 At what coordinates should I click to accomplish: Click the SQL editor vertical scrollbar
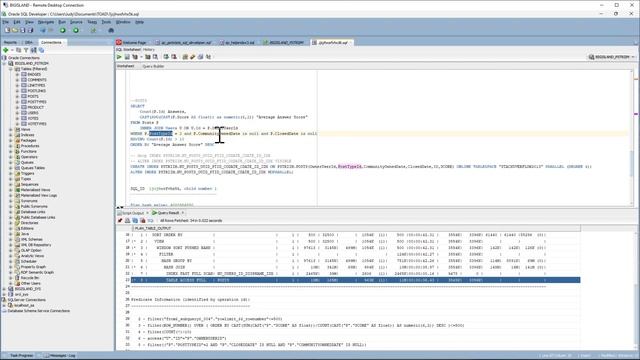tap(631, 139)
